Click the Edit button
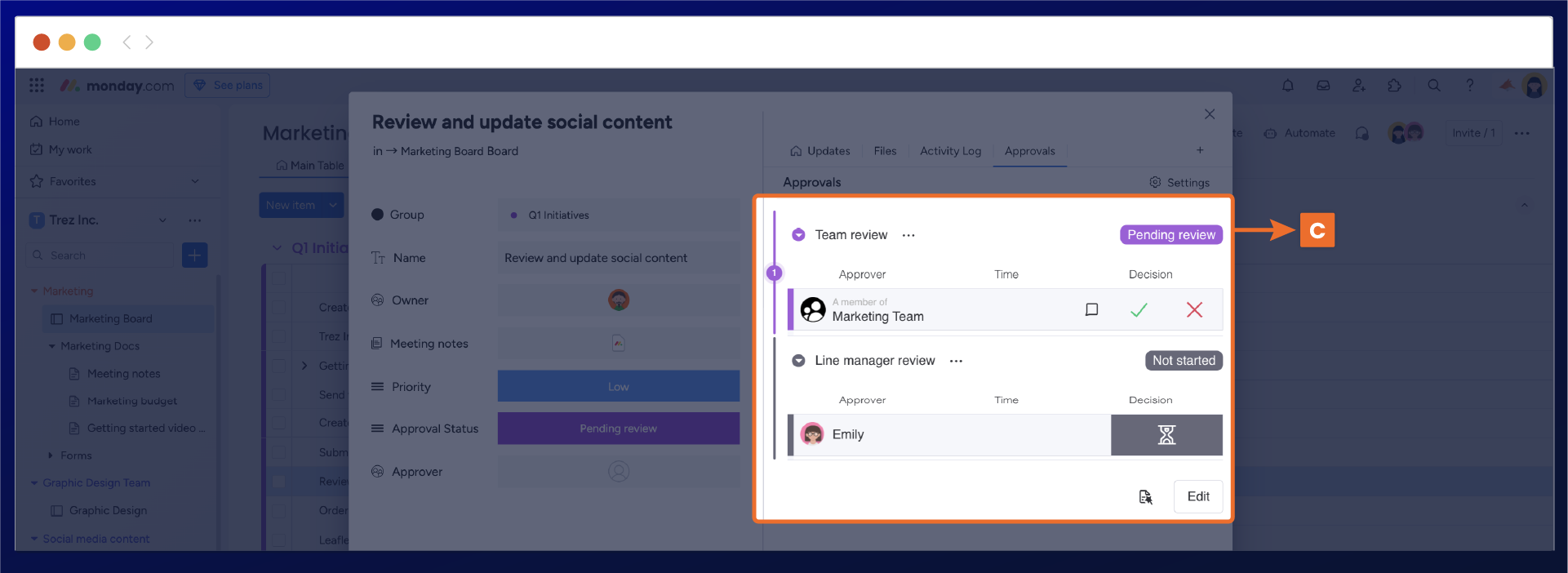 point(1197,496)
